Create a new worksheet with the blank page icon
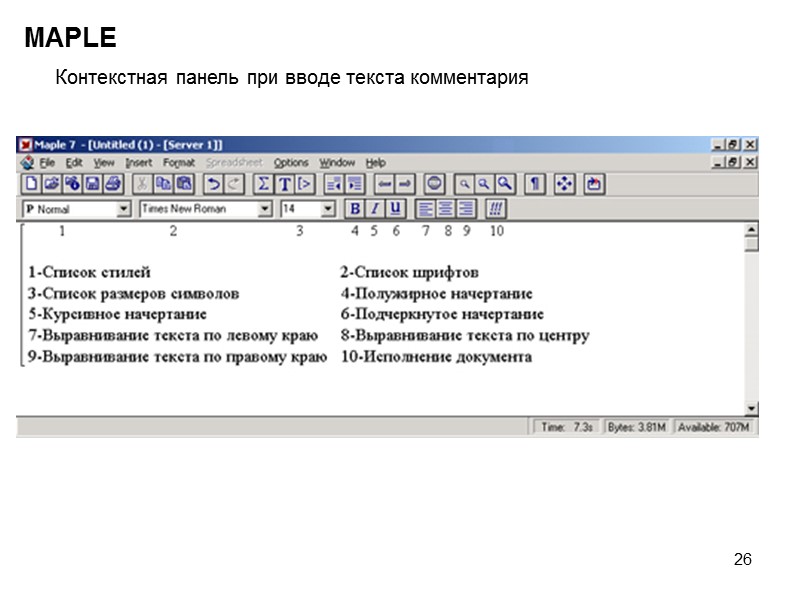The width and height of the screenshot is (800, 600). tap(32, 184)
